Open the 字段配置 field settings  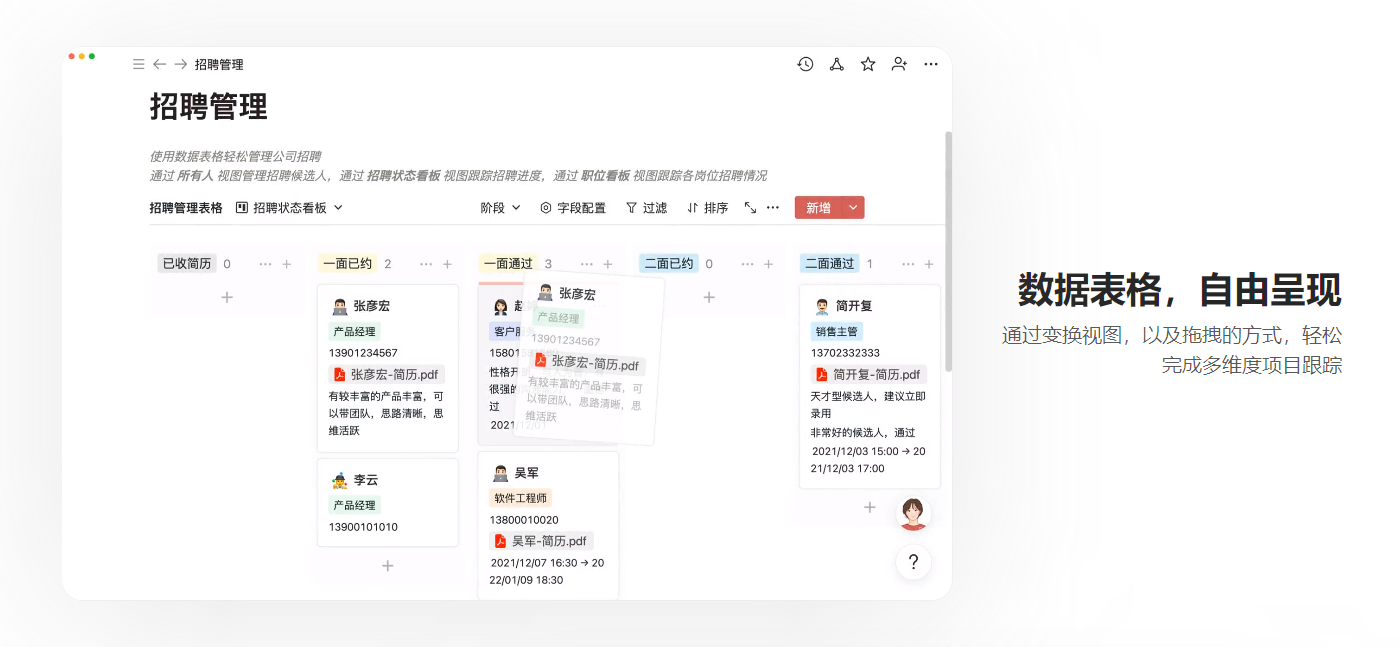pos(573,208)
